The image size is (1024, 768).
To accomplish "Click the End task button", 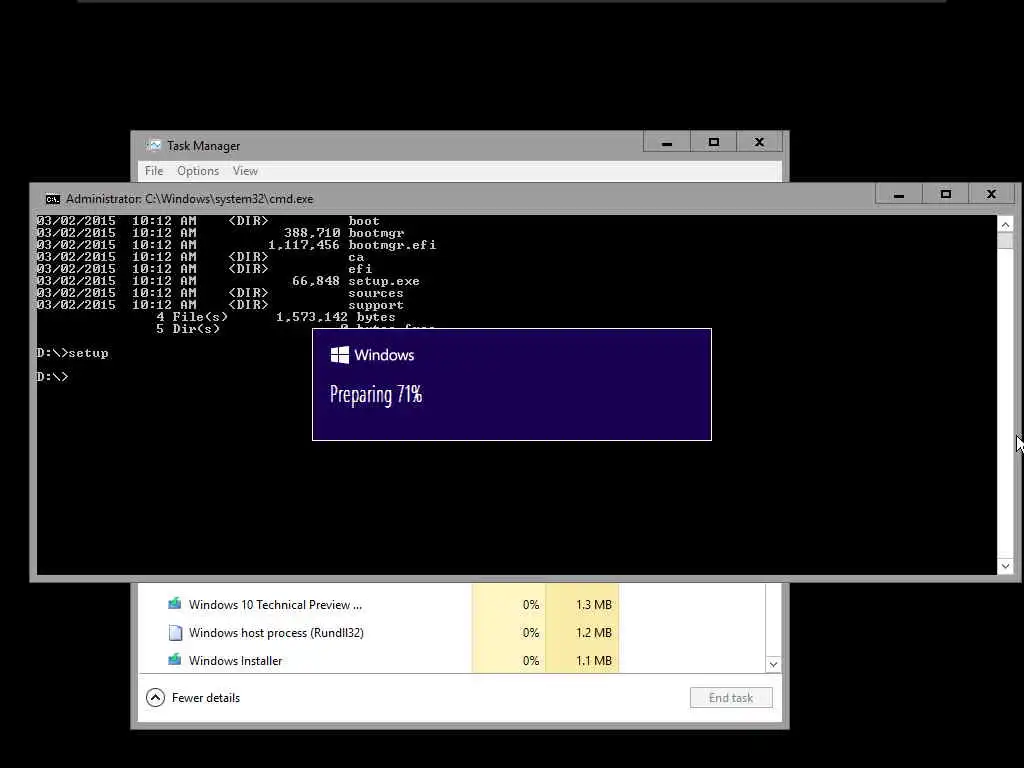I will click(731, 698).
